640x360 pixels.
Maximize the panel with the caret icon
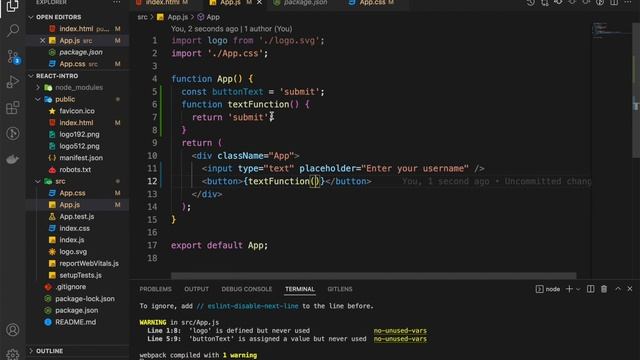click(618, 289)
